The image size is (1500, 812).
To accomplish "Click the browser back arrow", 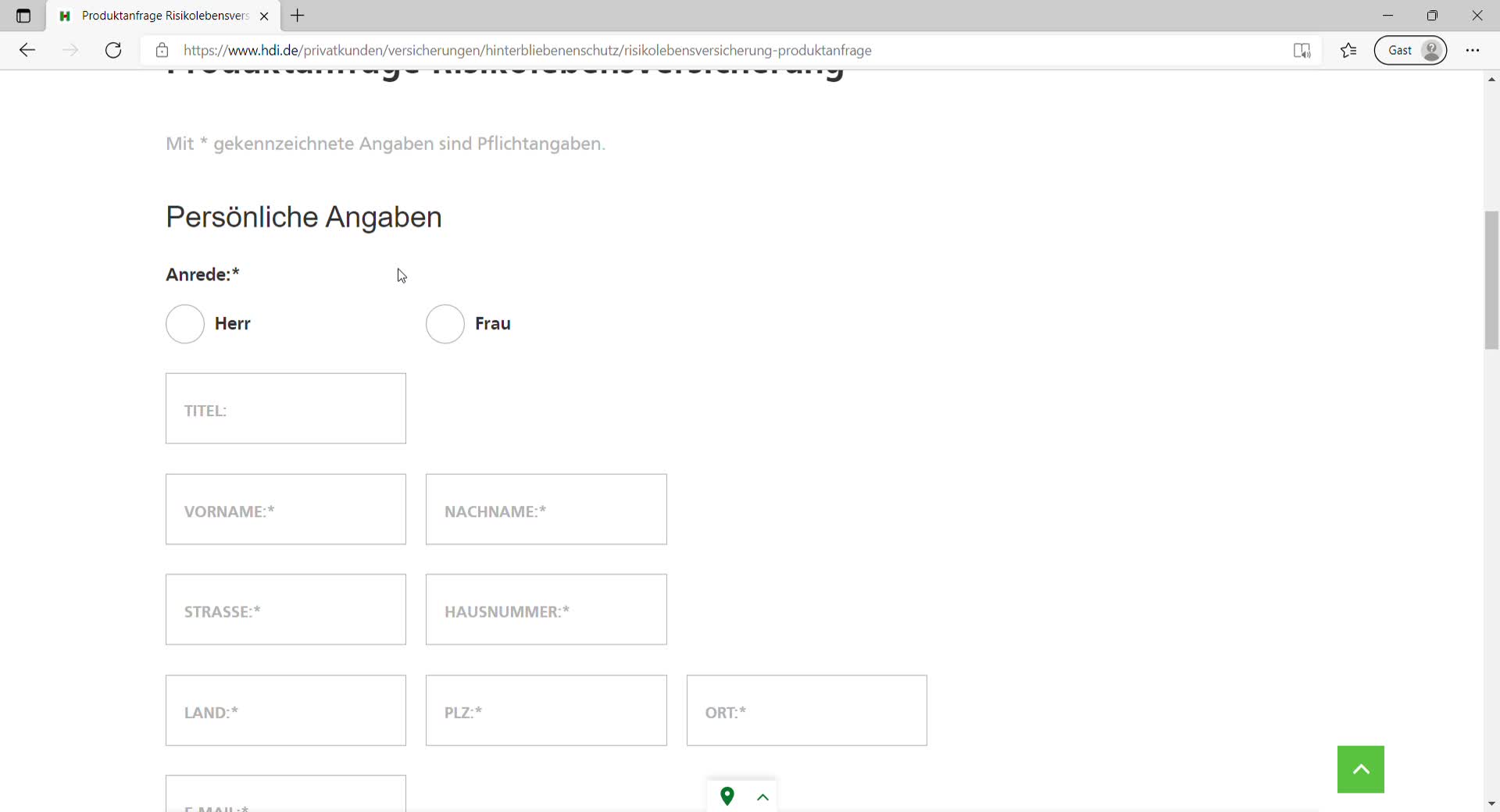I will (x=27, y=51).
